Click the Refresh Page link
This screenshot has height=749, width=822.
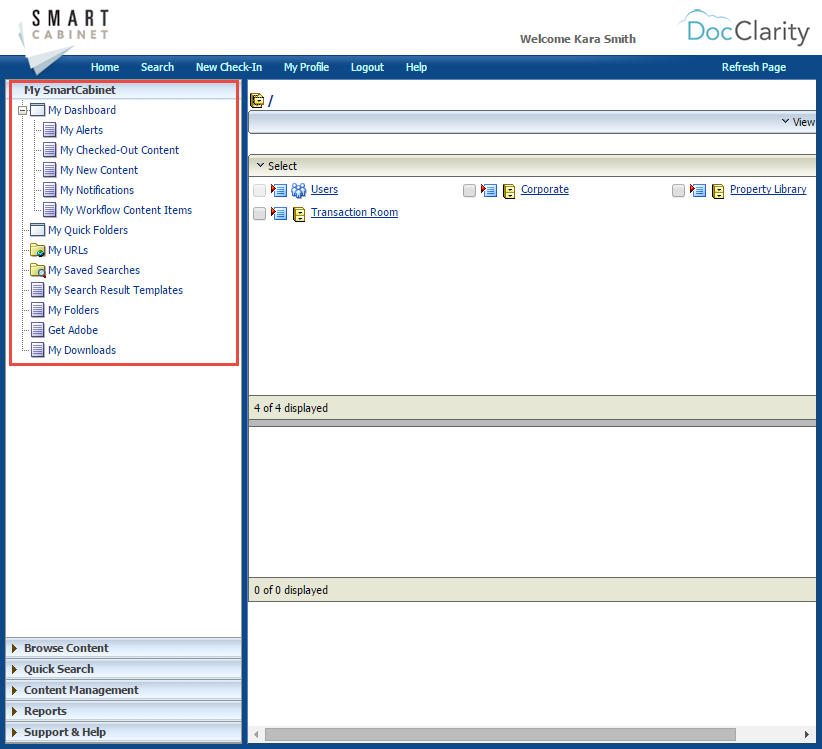pos(753,67)
